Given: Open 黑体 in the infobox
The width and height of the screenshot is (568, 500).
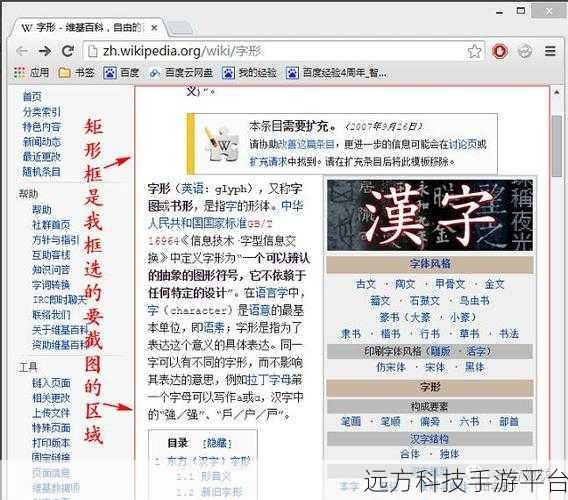Looking at the screenshot, I should pyautogui.click(x=474, y=367).
